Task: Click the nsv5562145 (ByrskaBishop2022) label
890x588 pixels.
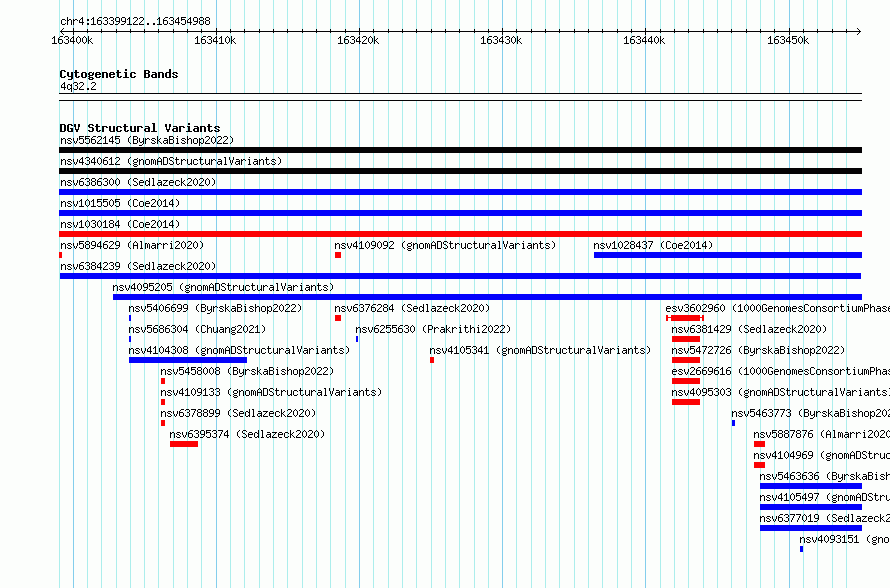Action: [147, 140]
